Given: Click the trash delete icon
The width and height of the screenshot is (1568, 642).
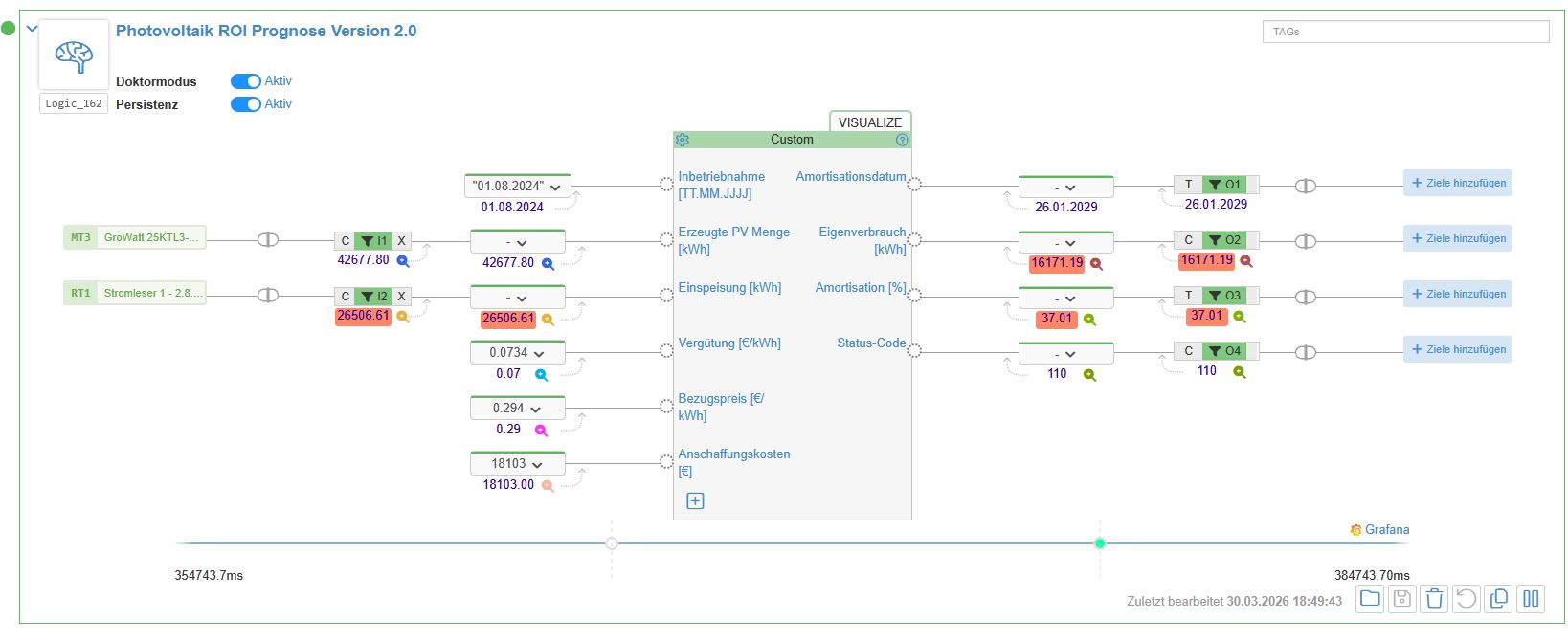Looking at the screenshot, I should pyautogui.click(x=1434, y=599).
